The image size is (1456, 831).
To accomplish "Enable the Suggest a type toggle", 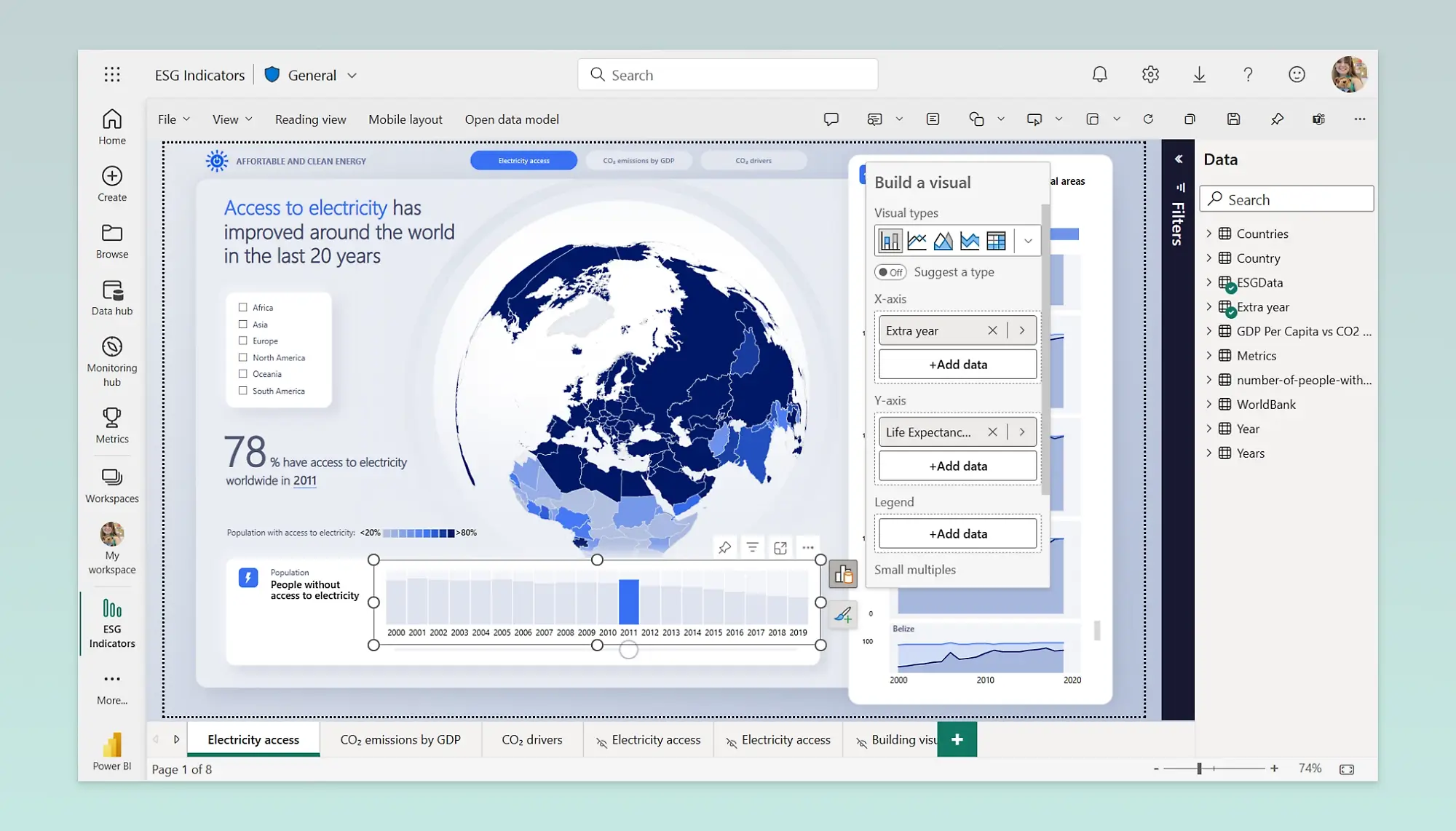I will tap(890, 271).
